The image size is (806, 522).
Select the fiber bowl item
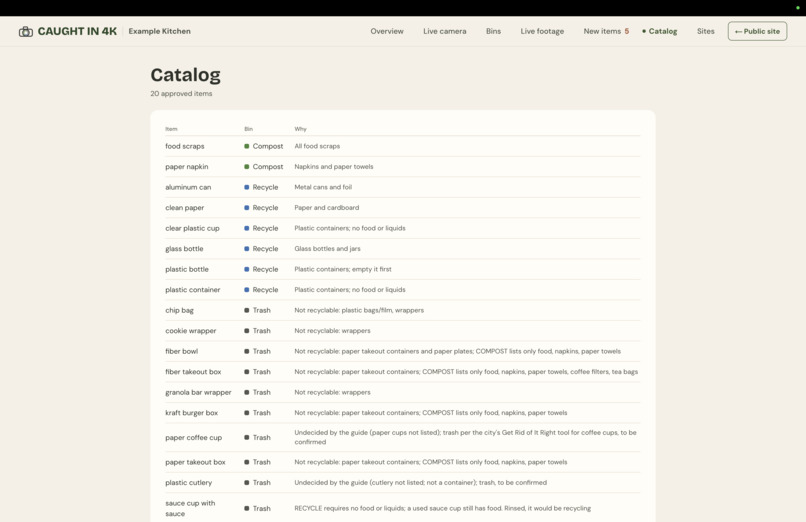pos(181,352)
